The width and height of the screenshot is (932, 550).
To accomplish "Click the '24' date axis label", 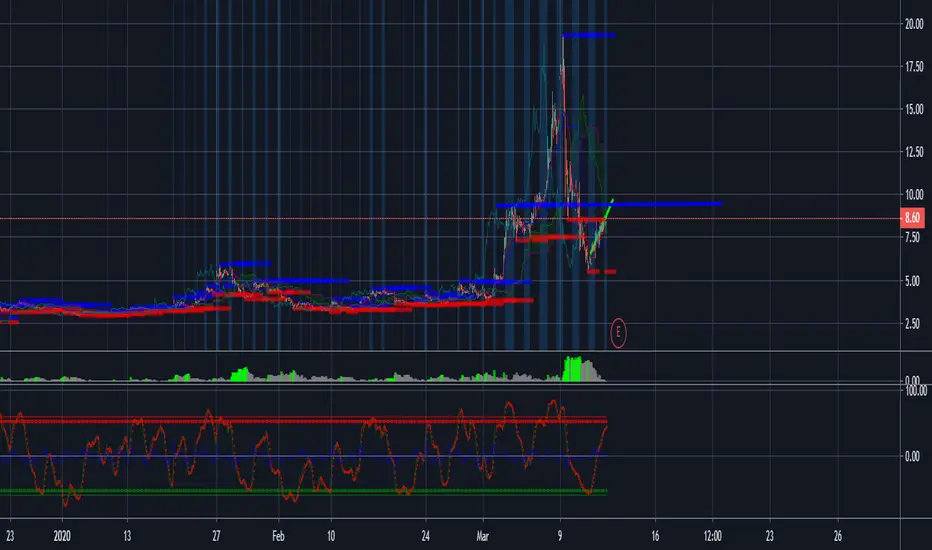I will click(x=426, y=536).
